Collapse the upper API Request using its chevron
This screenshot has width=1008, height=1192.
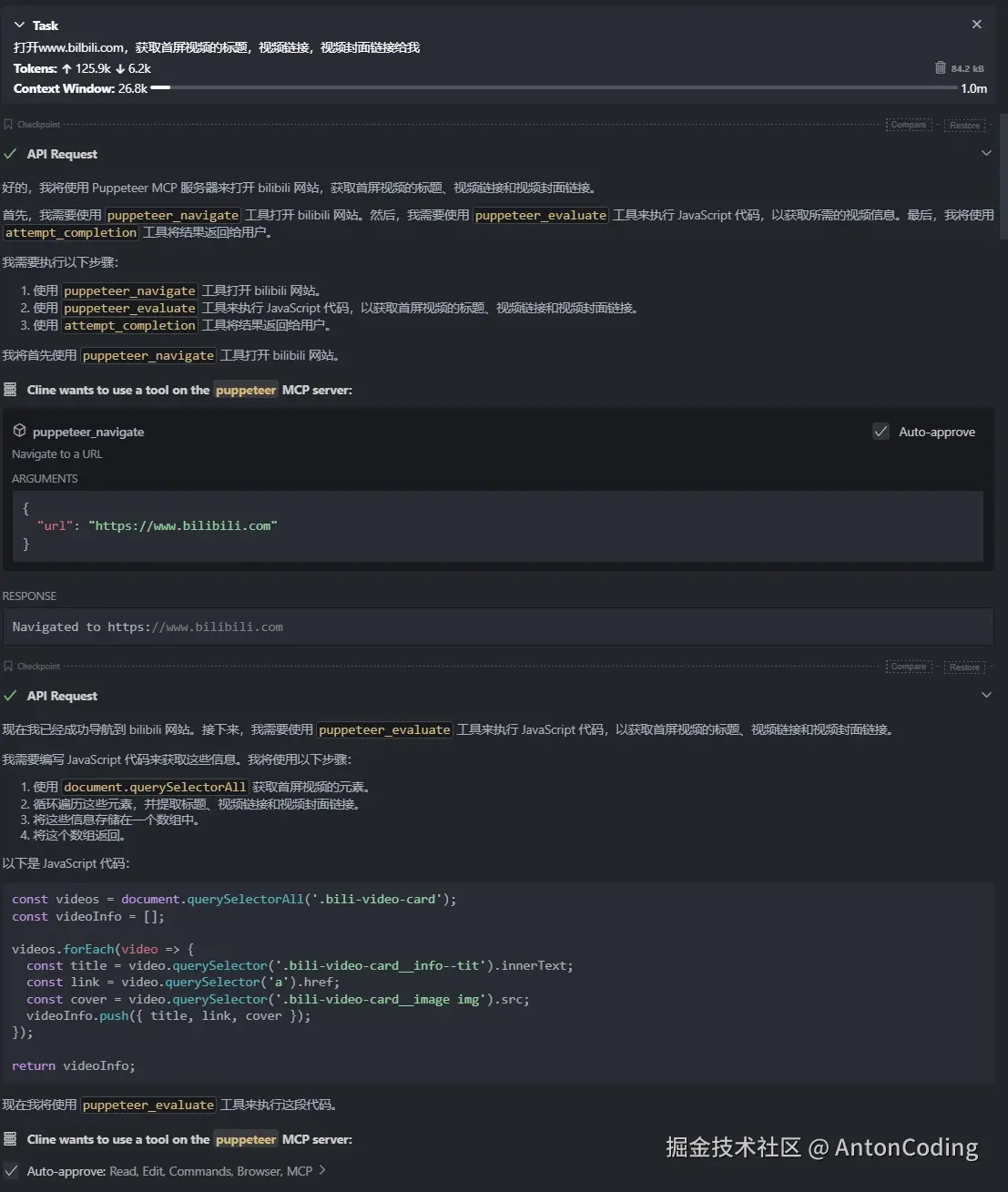[986, 153]
